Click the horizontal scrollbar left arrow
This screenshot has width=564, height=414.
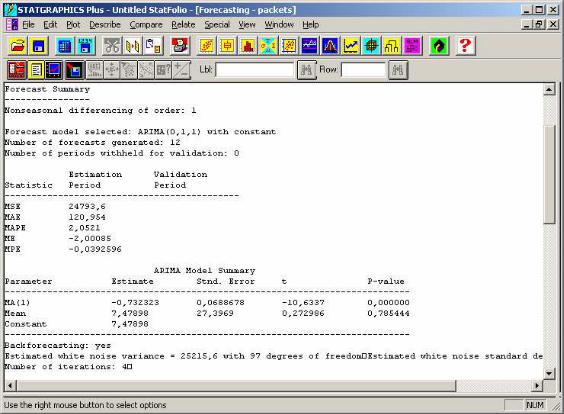(x=10, y=386)
